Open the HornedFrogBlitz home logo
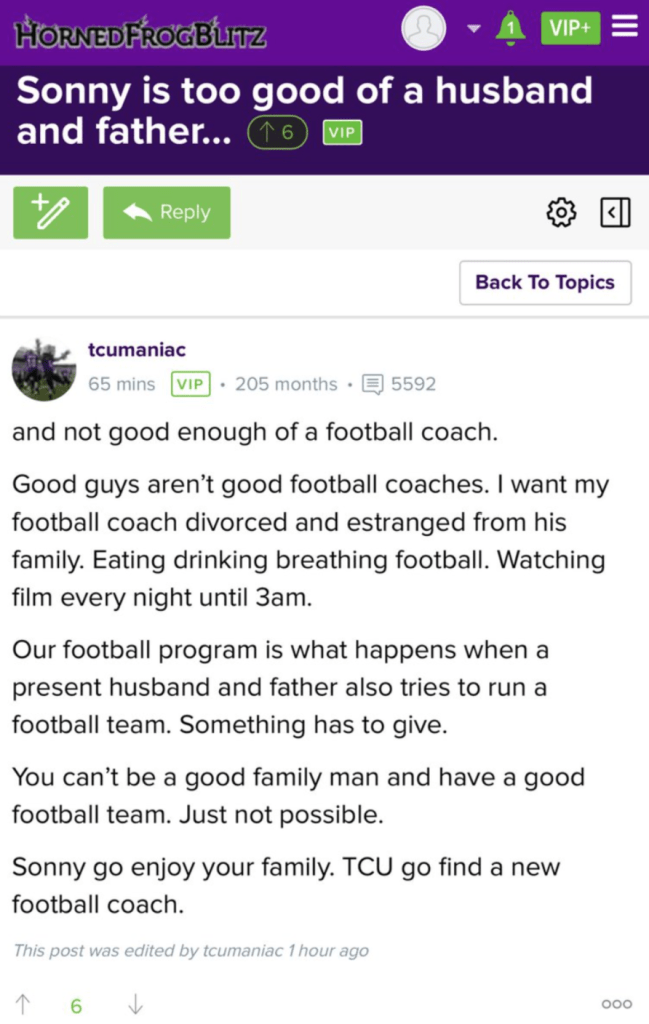 (x=140, y=33)
